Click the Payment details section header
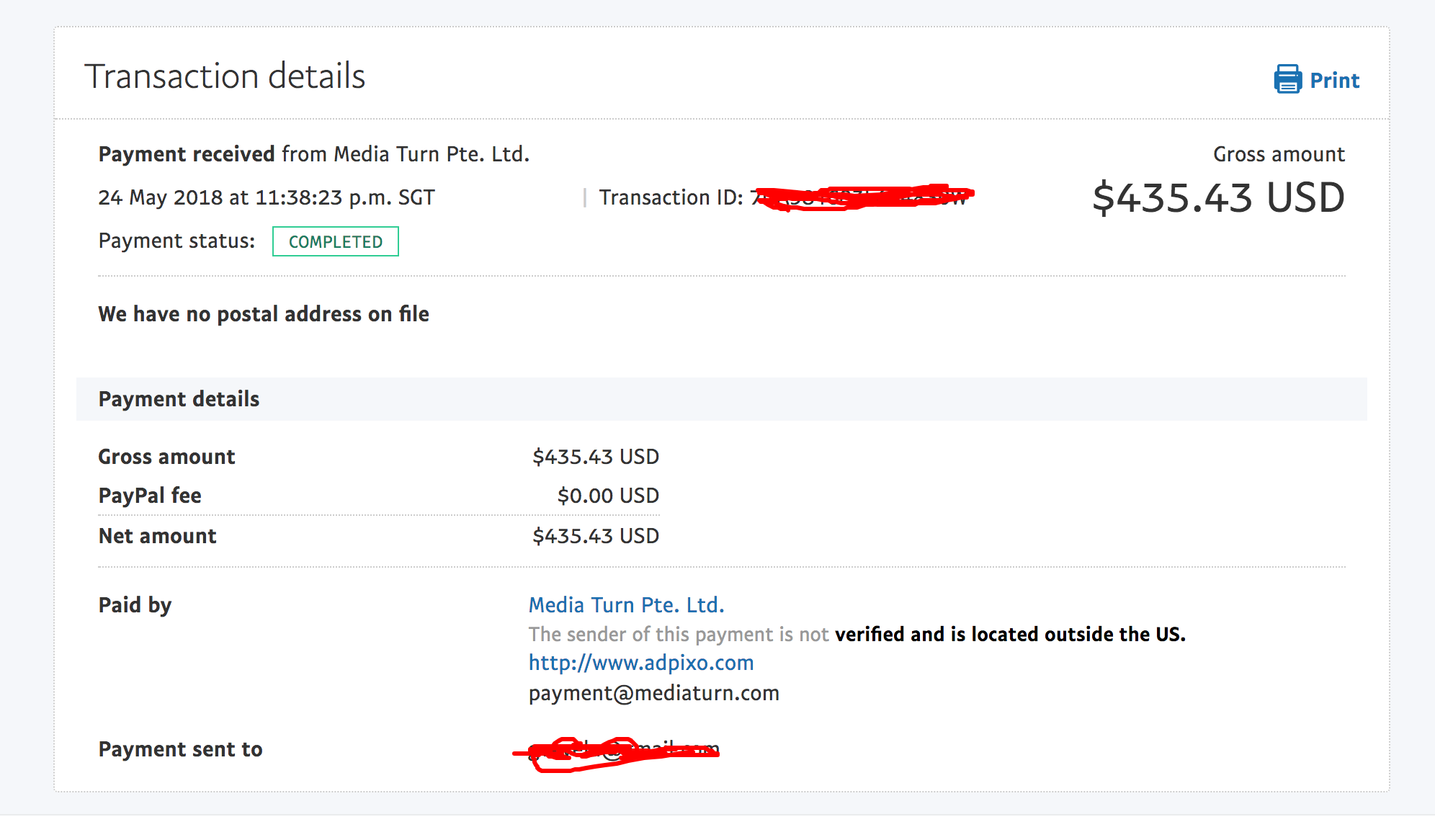 coord(179,399)
